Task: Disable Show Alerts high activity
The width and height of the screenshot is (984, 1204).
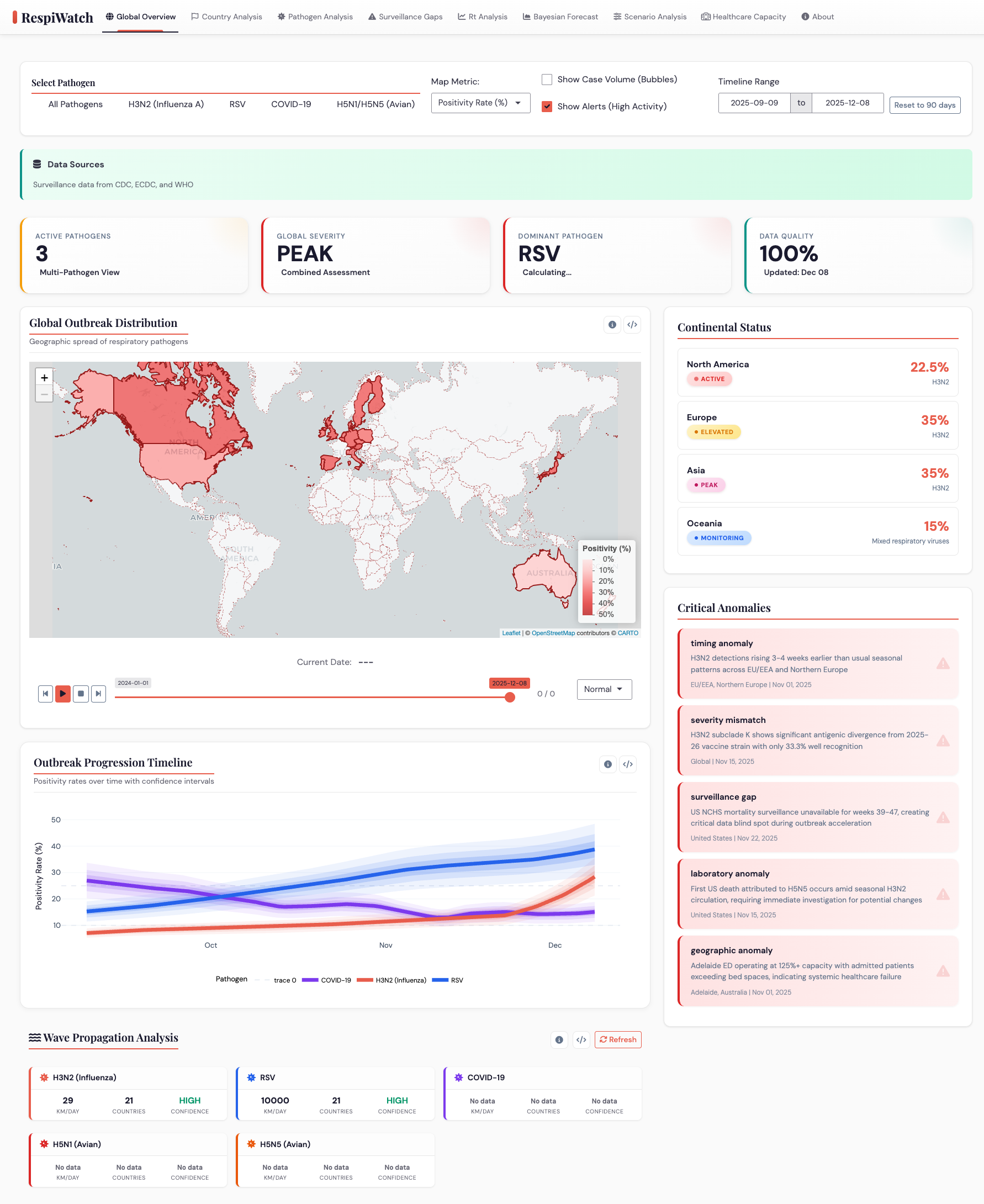Action: (x=547, y=107)
